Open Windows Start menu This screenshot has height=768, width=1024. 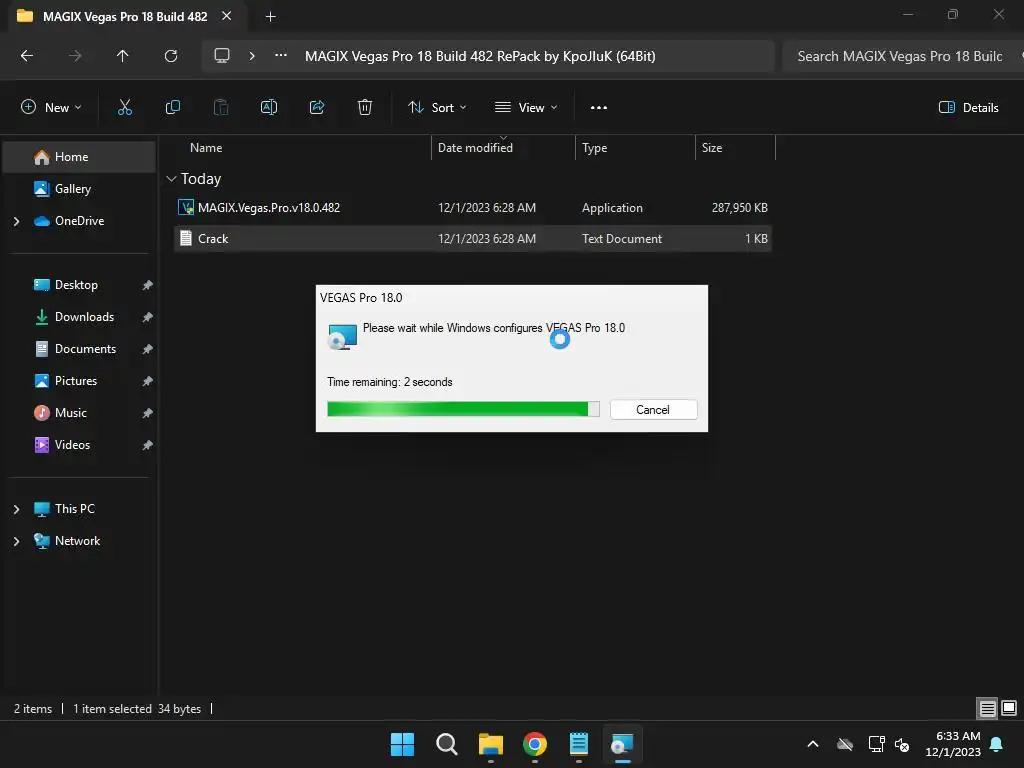[402, 744]
